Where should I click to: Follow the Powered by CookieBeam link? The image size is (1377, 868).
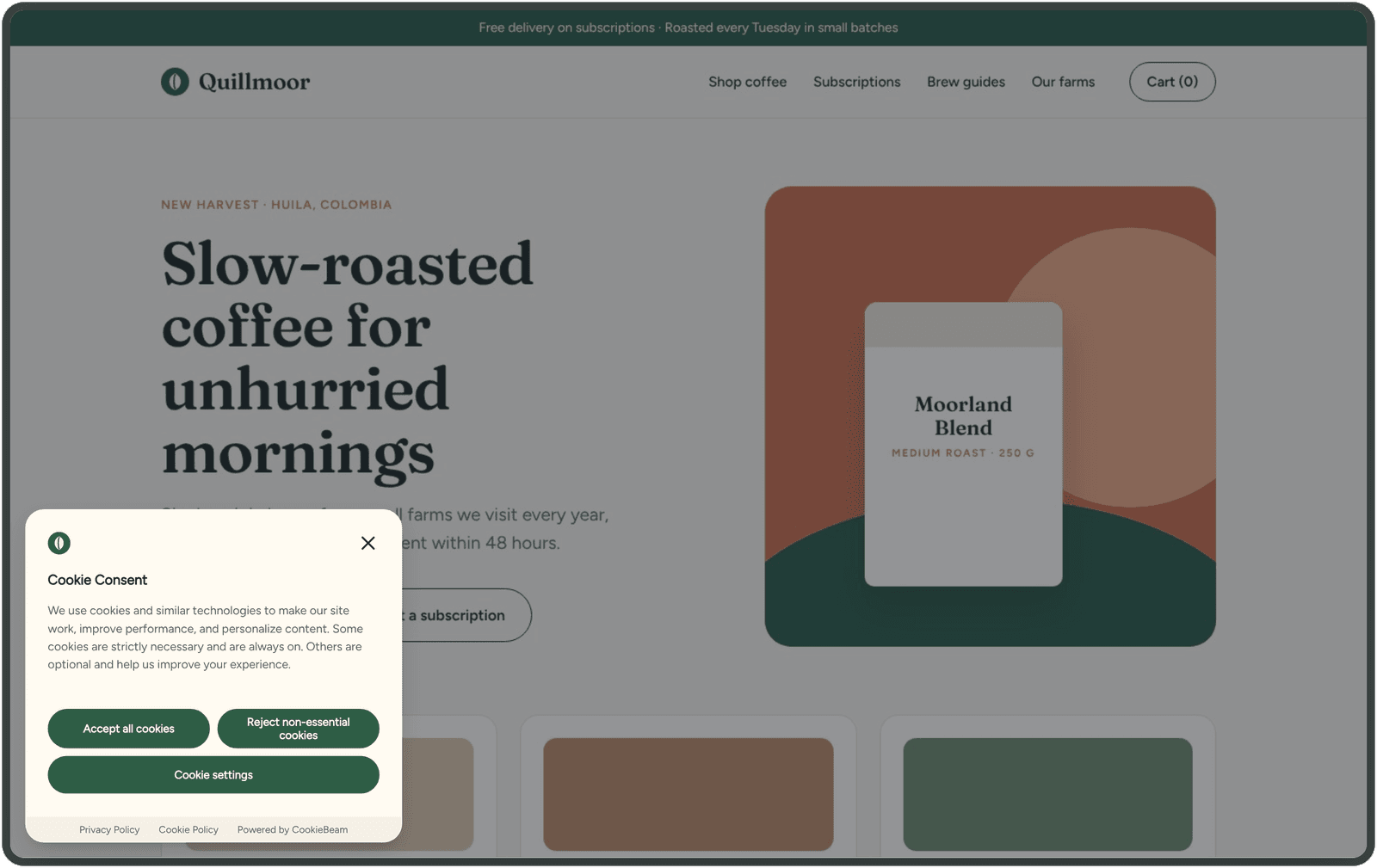pyautogui.click(x=293, y=830)
